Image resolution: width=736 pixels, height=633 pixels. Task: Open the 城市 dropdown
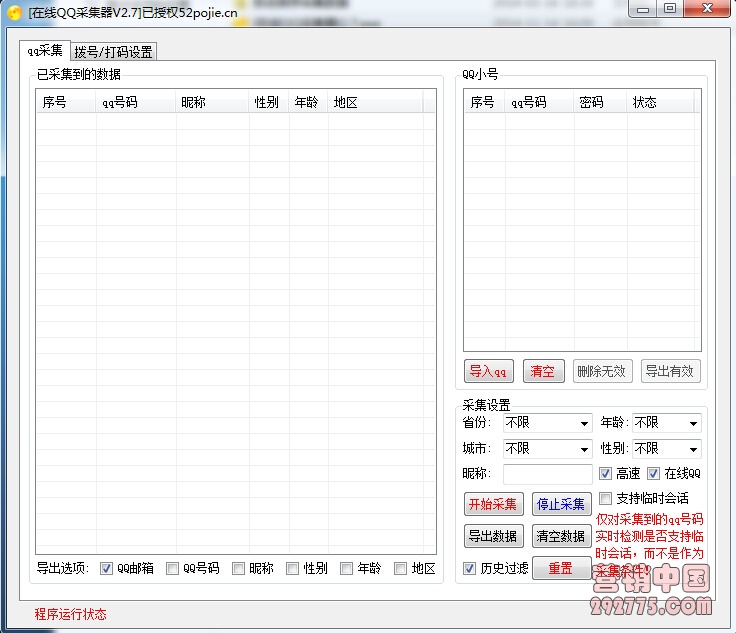(547, 449)
